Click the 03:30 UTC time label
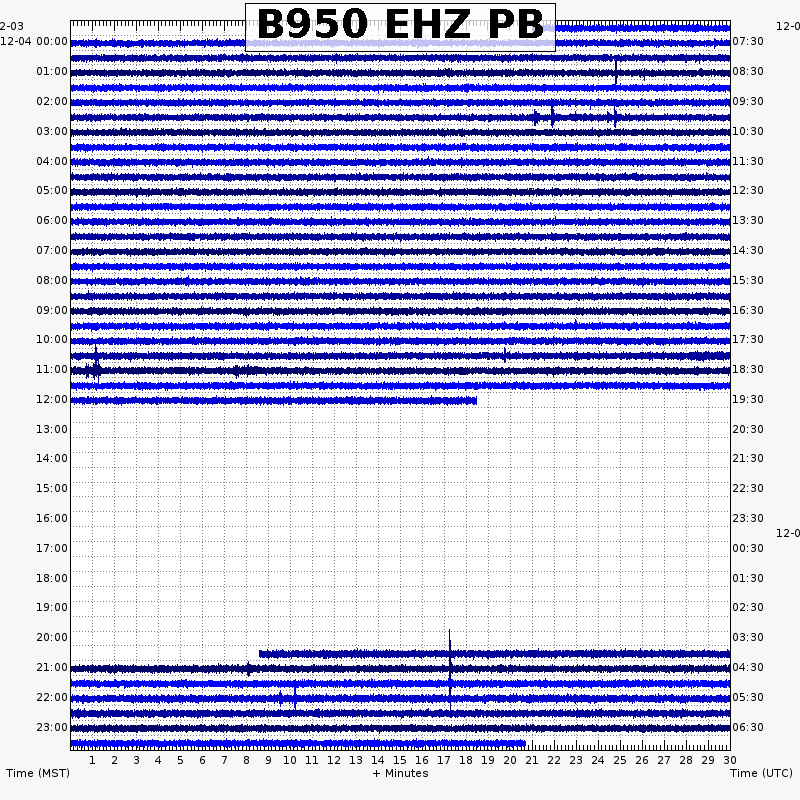 click(x=748, y=638)
